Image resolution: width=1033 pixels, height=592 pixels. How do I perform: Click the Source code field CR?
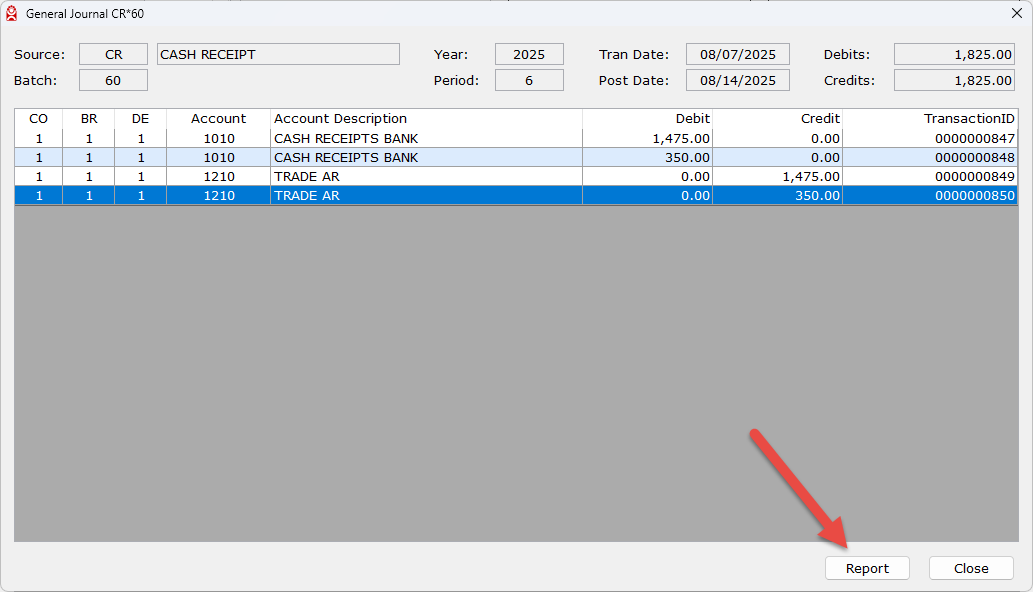click(x=113, y=54)
